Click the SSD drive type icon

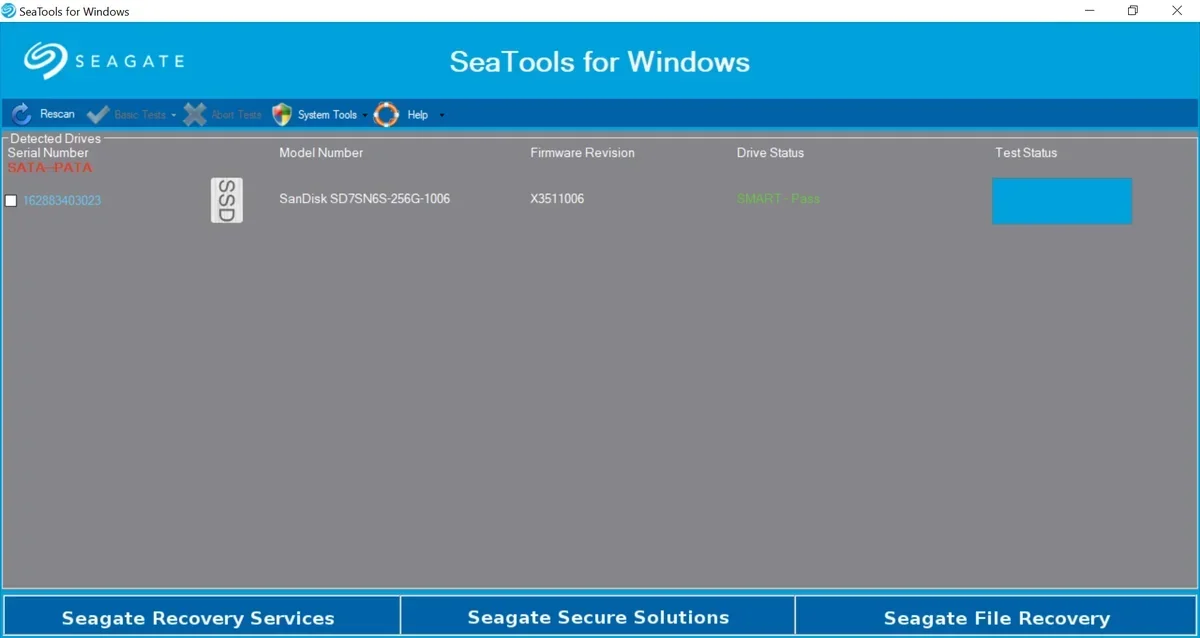227,200
